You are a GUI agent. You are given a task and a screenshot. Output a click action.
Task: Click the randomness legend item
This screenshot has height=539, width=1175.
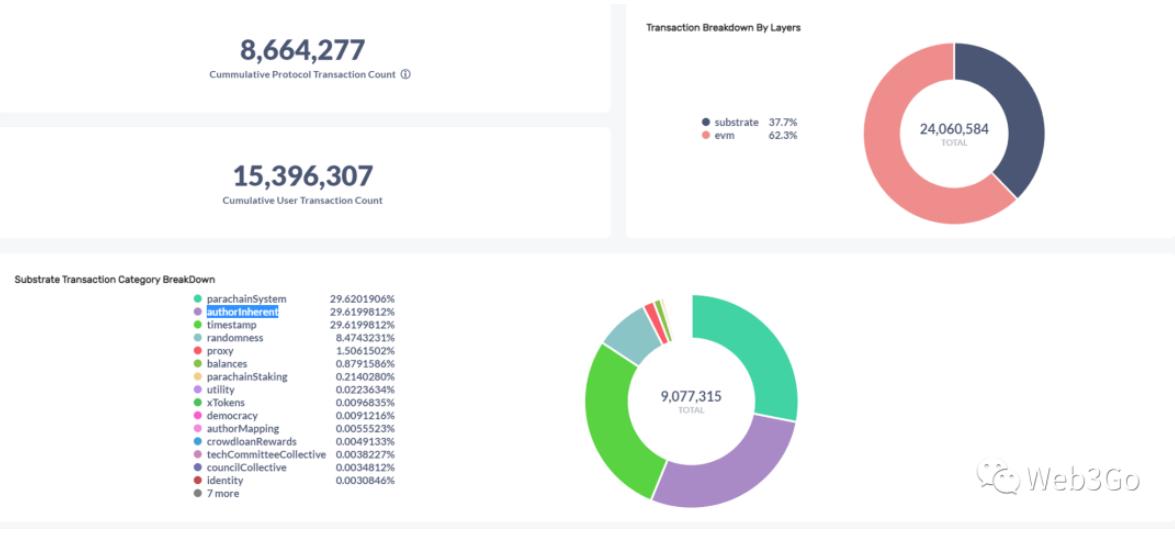pos(234,338)
